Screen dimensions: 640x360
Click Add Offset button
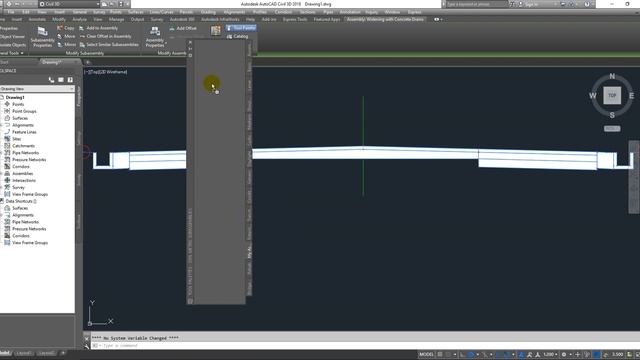183,29
